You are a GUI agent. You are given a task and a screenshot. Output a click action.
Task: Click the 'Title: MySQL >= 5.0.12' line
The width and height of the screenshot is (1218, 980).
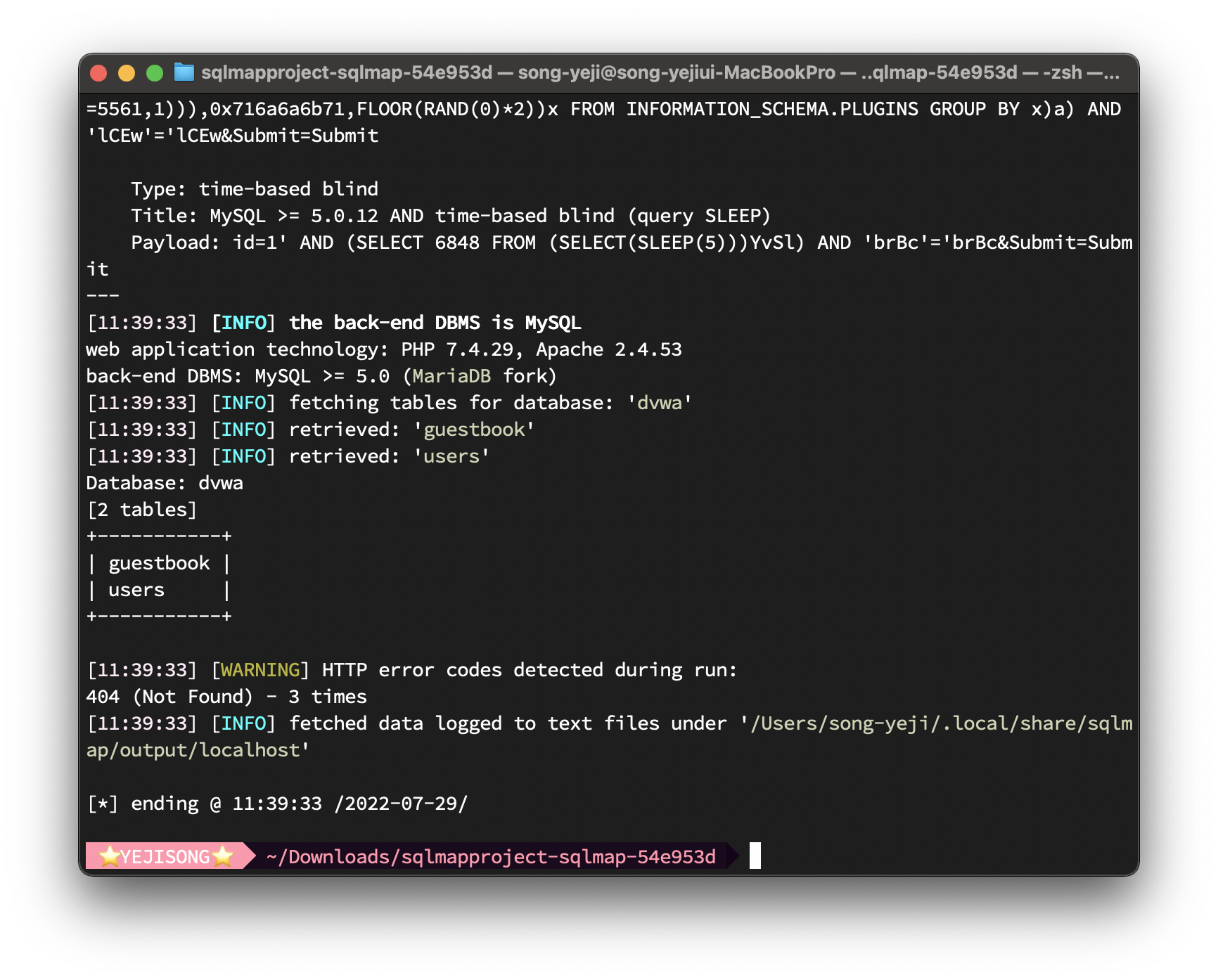coord(451,215)
